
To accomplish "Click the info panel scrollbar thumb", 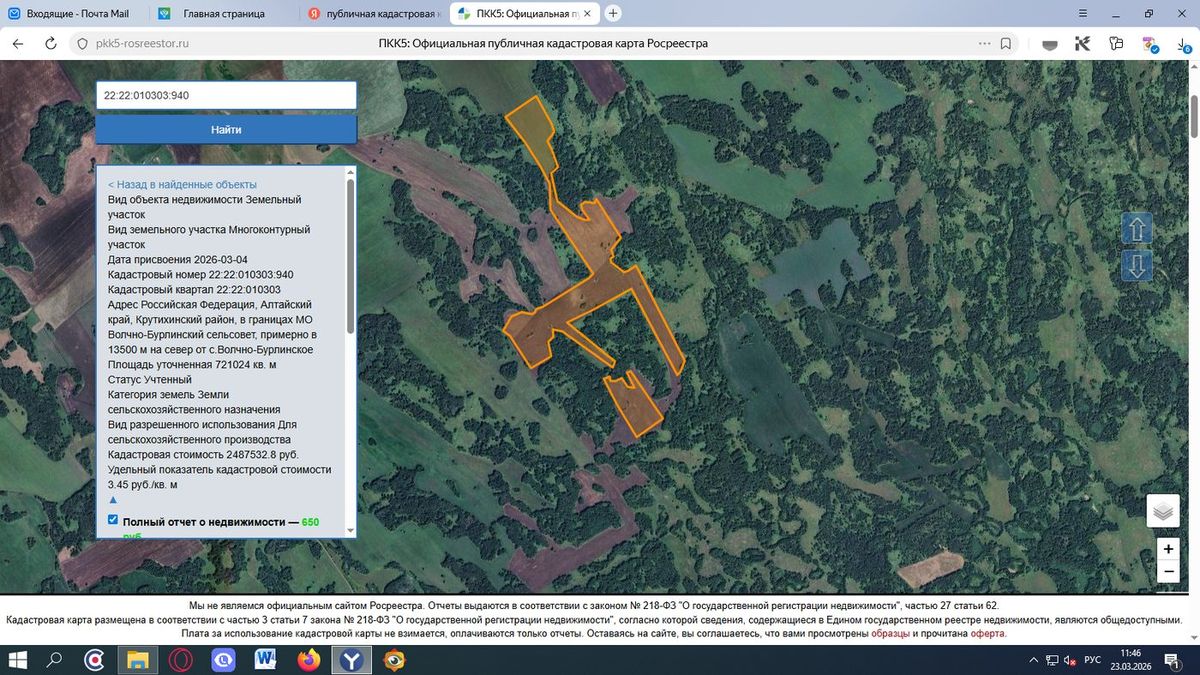I will (x=350, y=256).
